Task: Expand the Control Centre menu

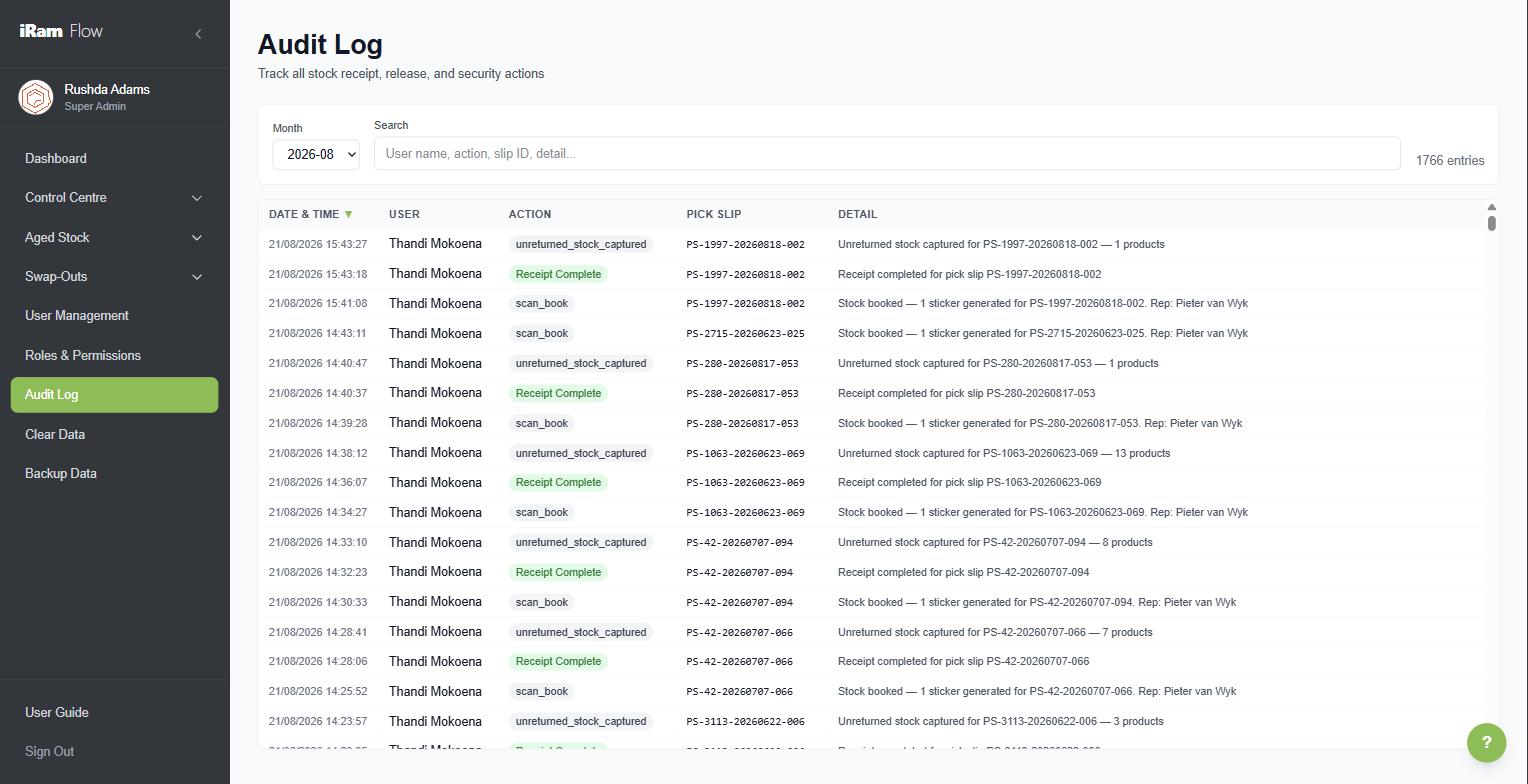Action: coord(114,198)
